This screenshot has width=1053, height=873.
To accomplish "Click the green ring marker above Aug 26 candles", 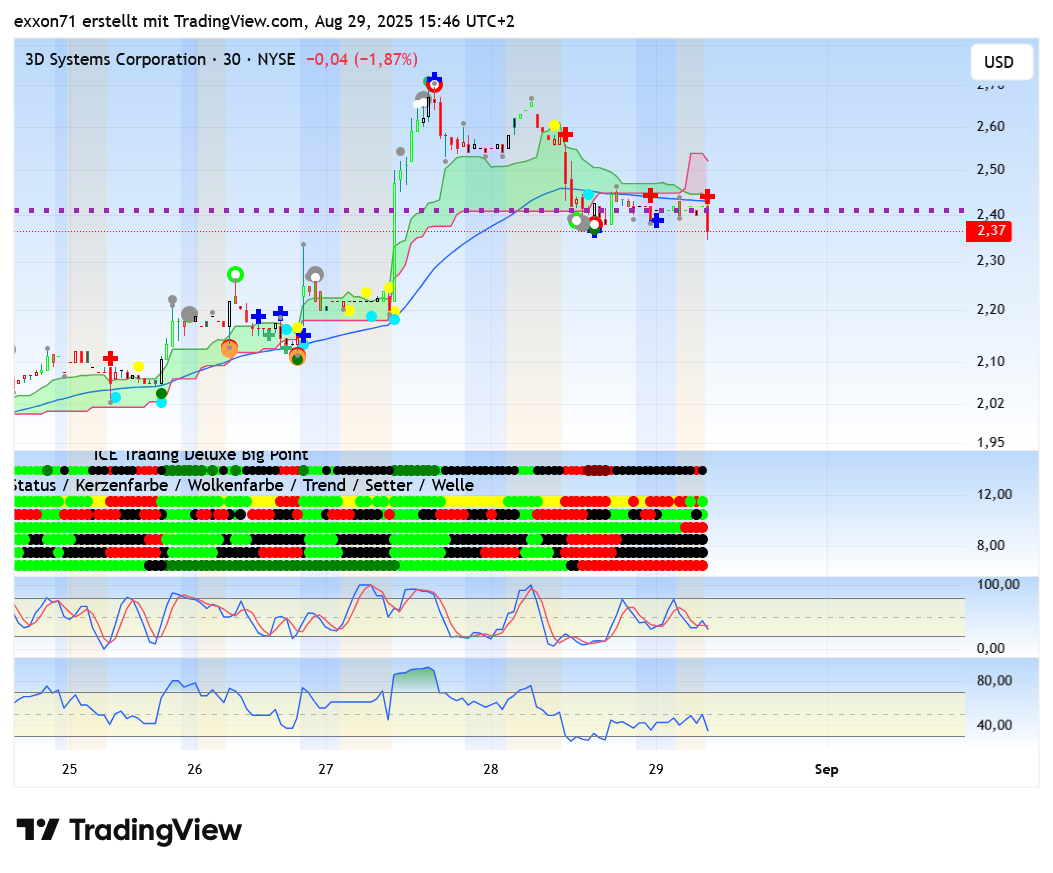I will coord(235,274).
